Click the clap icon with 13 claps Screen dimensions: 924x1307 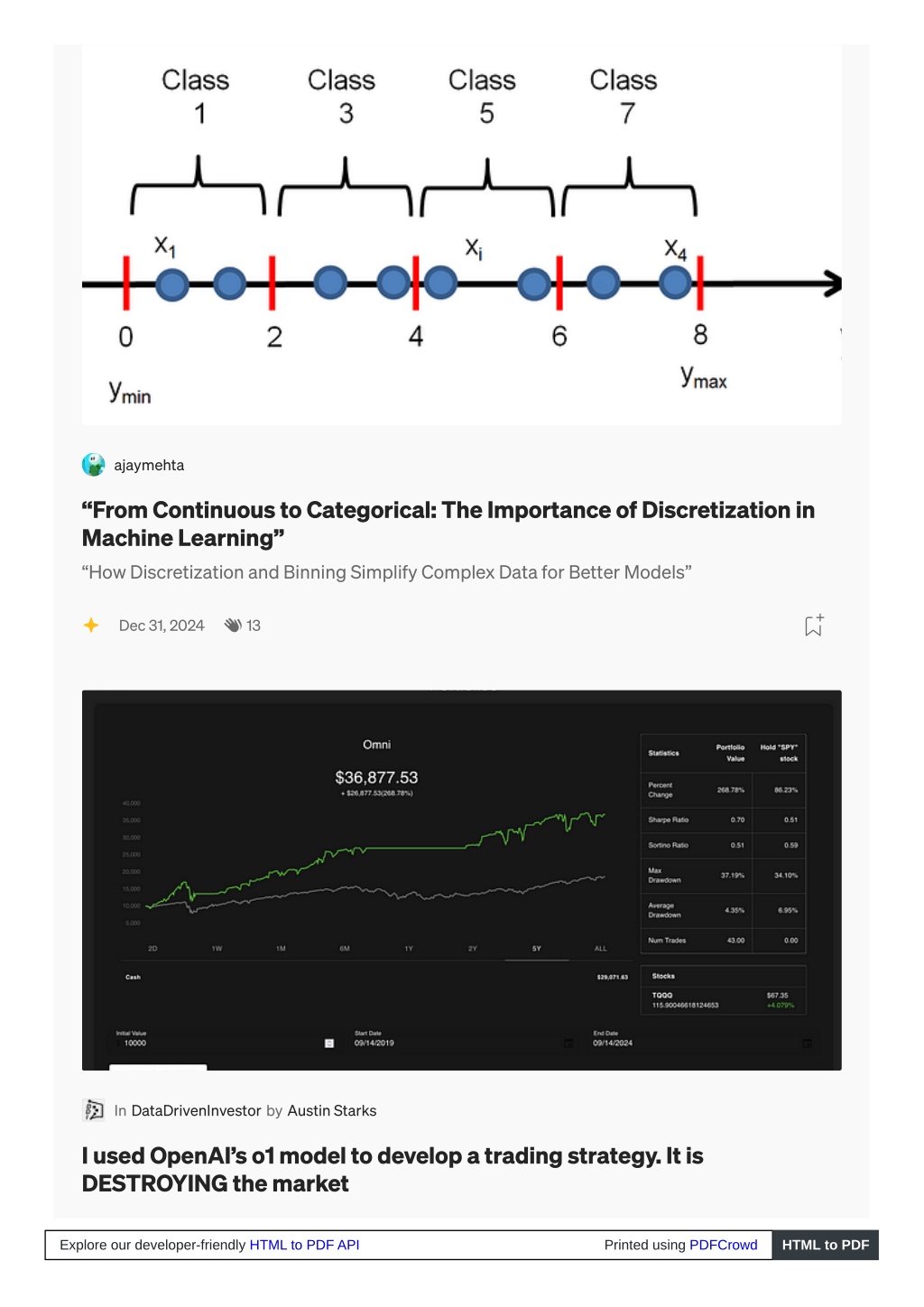pos(233,625)
